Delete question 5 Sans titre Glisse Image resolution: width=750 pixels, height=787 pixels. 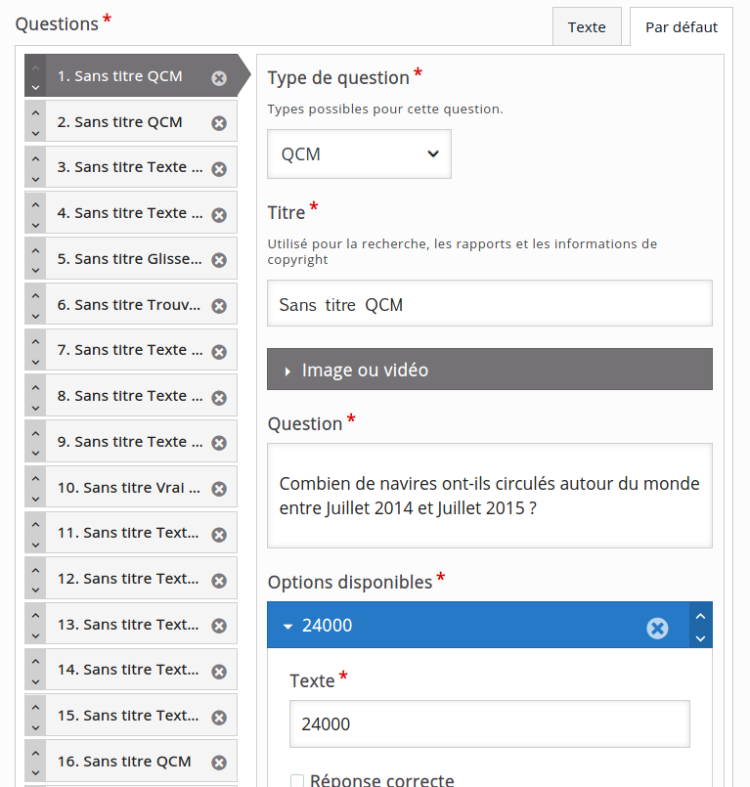click(219, 260)
